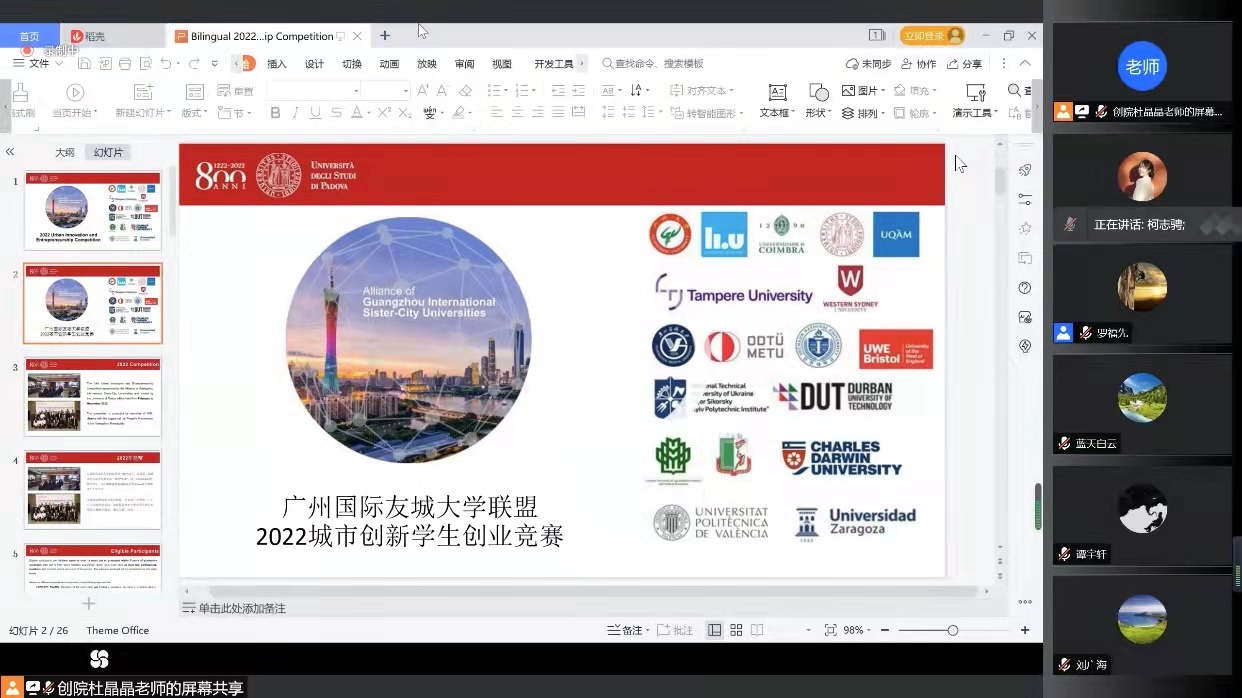Click the 协作 collaborate button
The width and height of the screenshot is (1242, 698).
point(917,64)
